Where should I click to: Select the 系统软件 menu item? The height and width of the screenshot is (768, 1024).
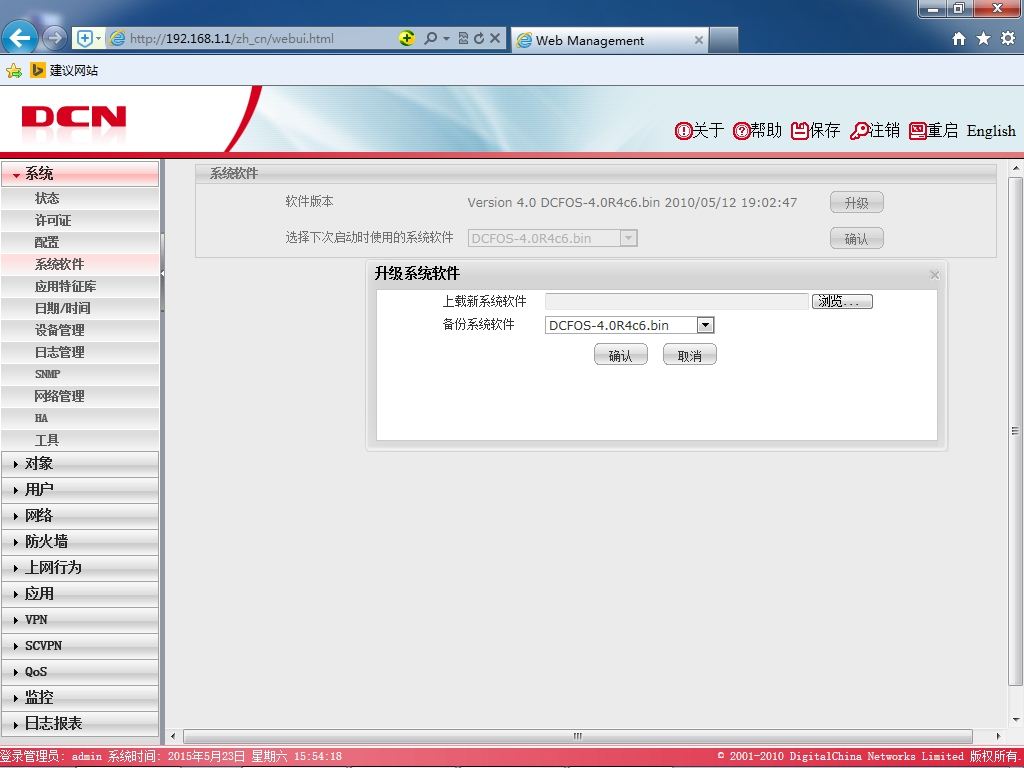[80, 264]
